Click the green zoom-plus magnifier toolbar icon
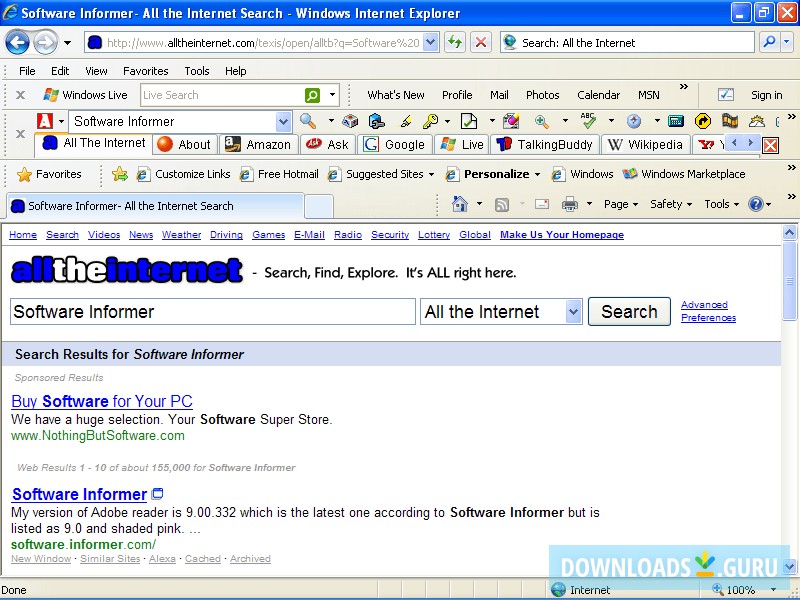800x600 pixels. coord(541,121)
